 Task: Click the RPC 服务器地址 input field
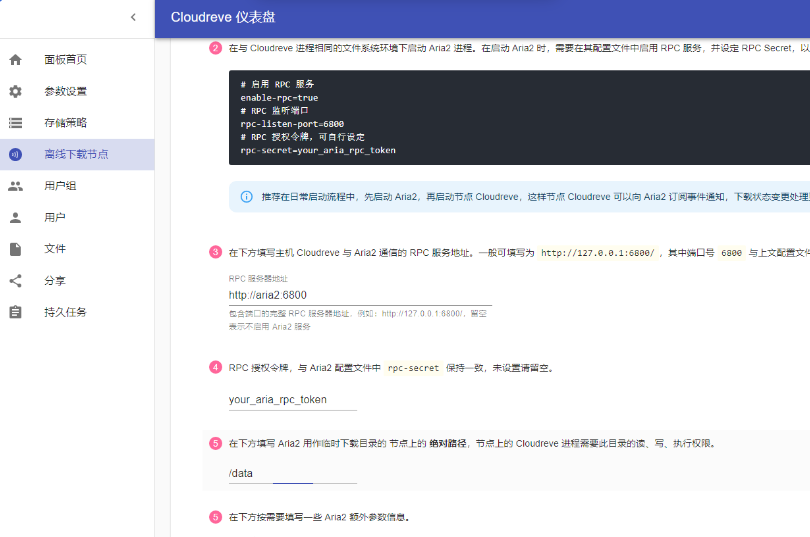coord(359,295)
